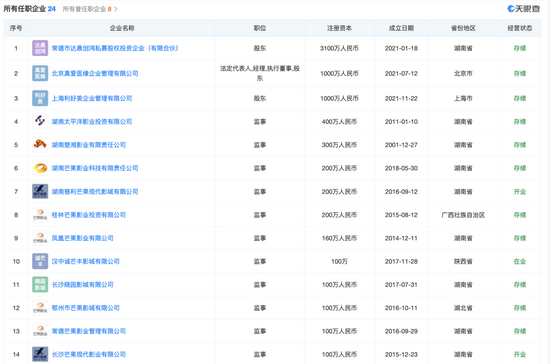Click 上海市 region cell
Screen dimensions: 550x364
coord(463,98)
